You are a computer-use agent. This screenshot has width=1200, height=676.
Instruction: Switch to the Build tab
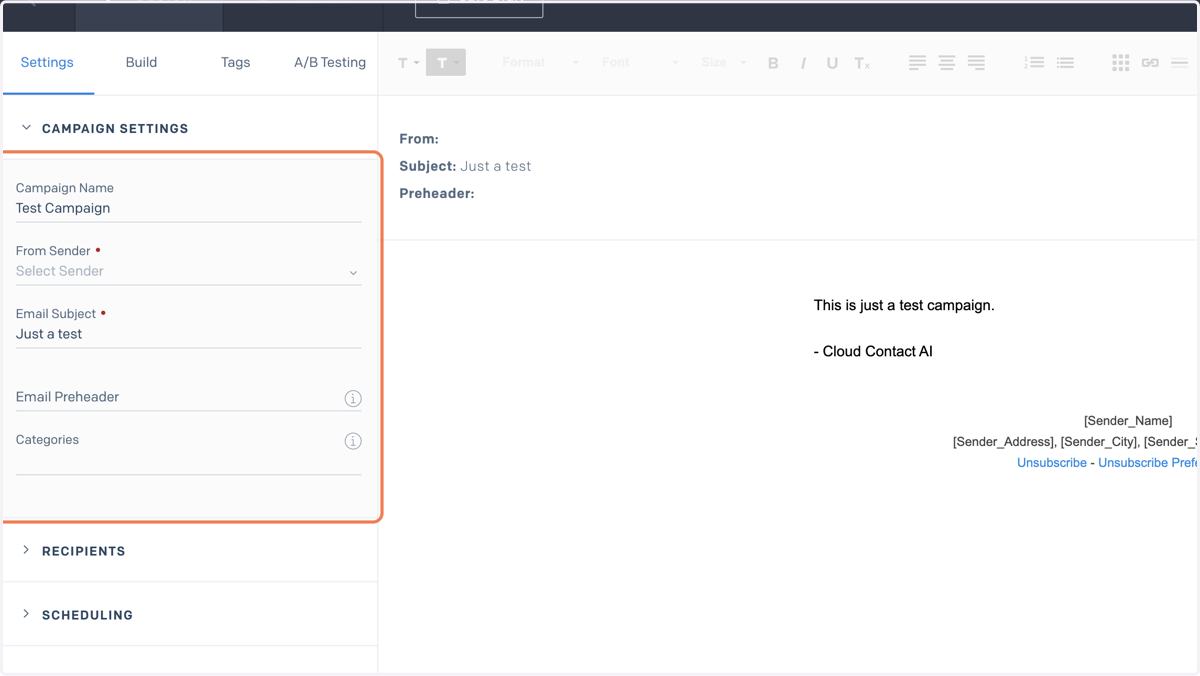tap(141, 62)
